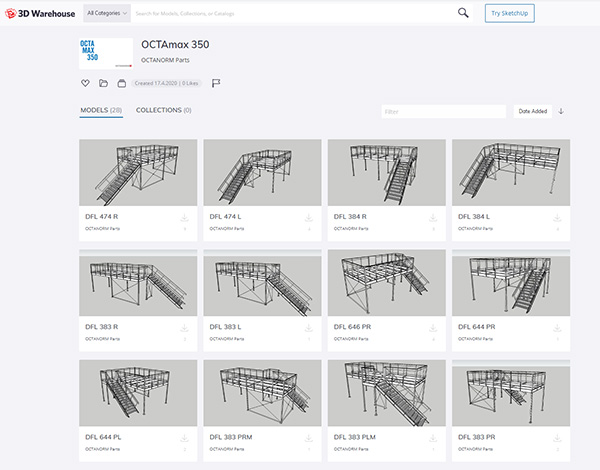This screenshot has width=600, height=470.
Task: Click the DFL 474 R title link
Action: click(x=101, y=217)
